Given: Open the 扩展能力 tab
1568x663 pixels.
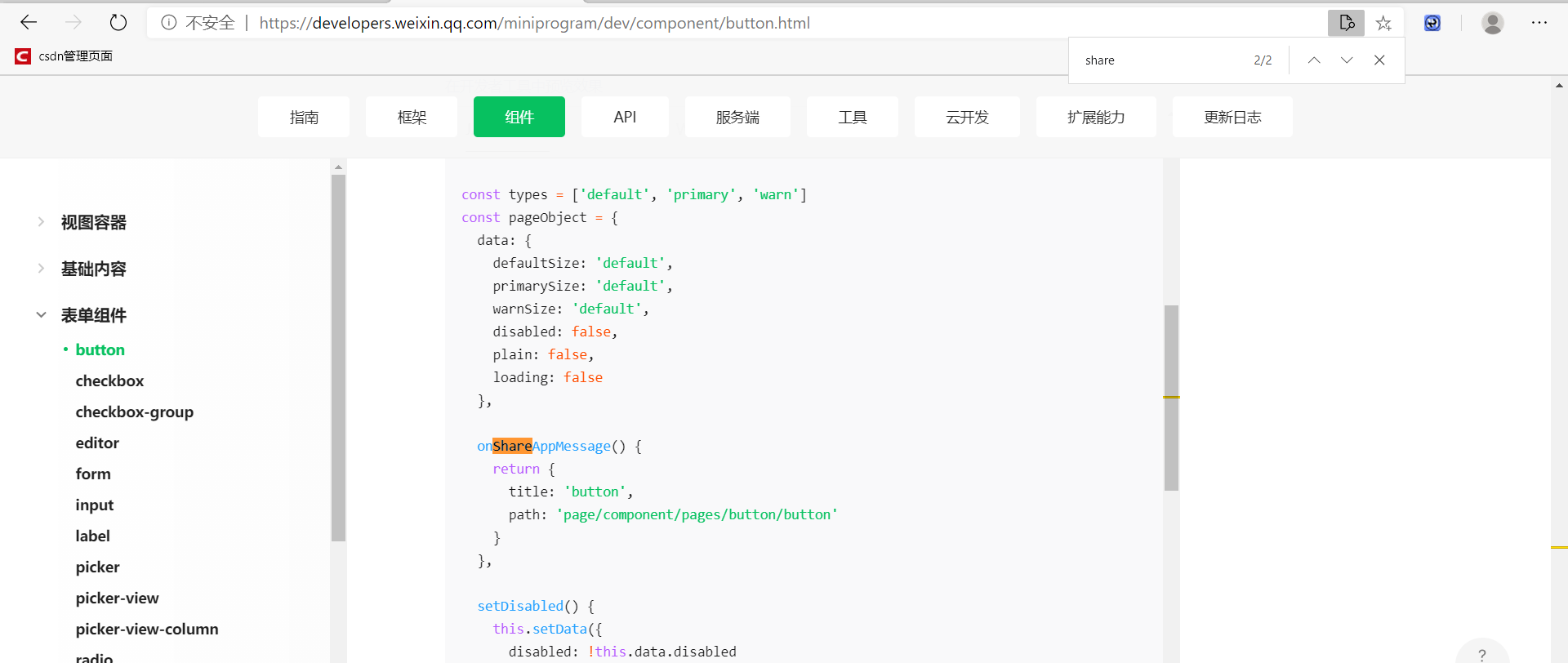Looking at the screenshot, I should pos(1096,117).
